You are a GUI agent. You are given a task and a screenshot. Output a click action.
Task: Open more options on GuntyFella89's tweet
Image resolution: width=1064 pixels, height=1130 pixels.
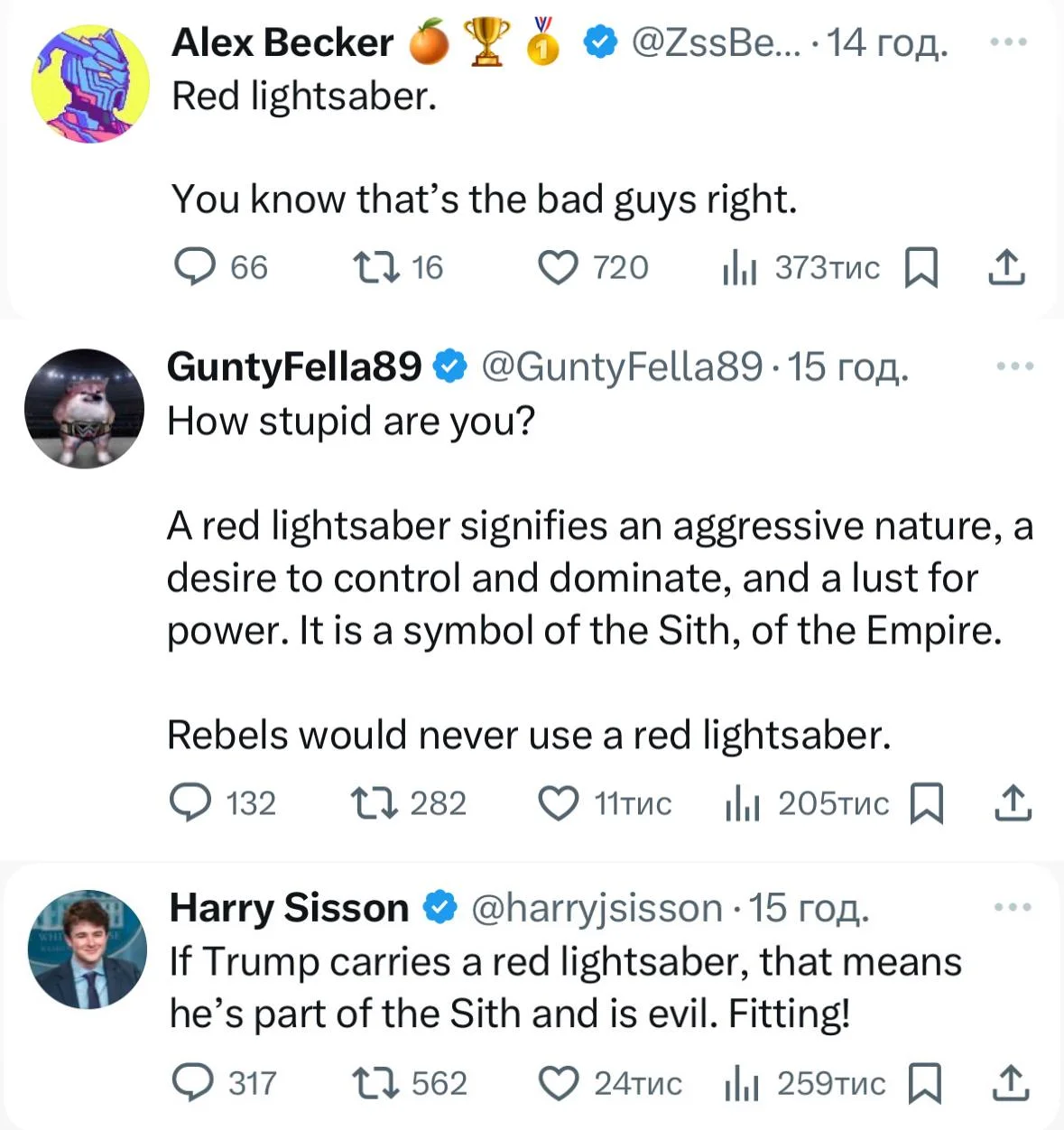tap(1015, 366)
